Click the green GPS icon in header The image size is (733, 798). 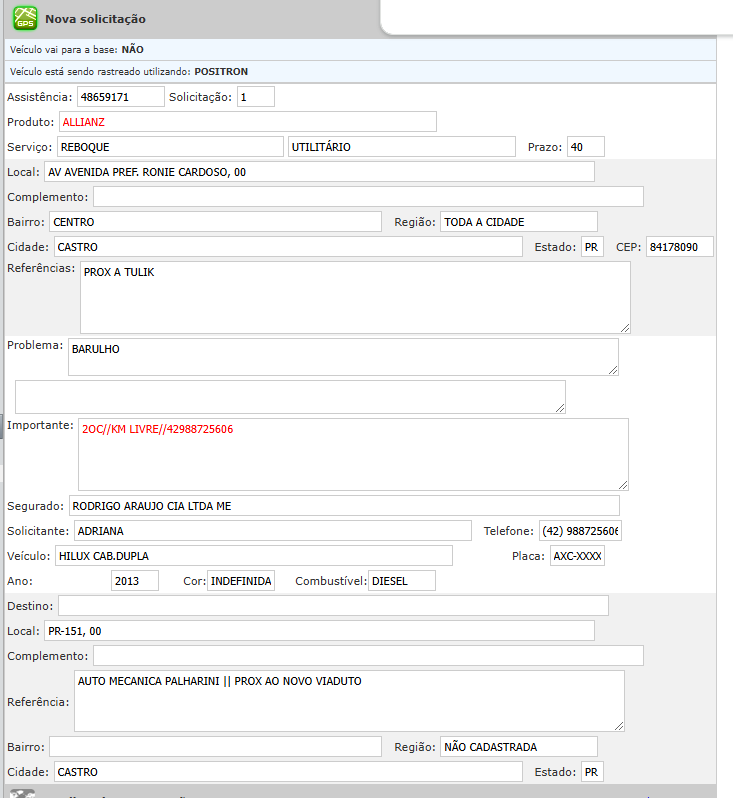[x=24, y=18]
